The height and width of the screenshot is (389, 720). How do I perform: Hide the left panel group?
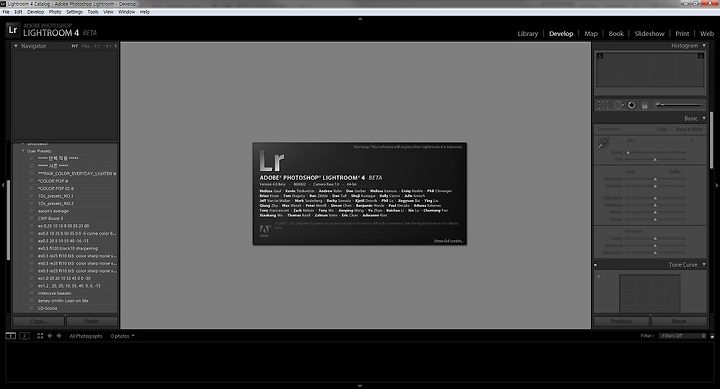3,185
